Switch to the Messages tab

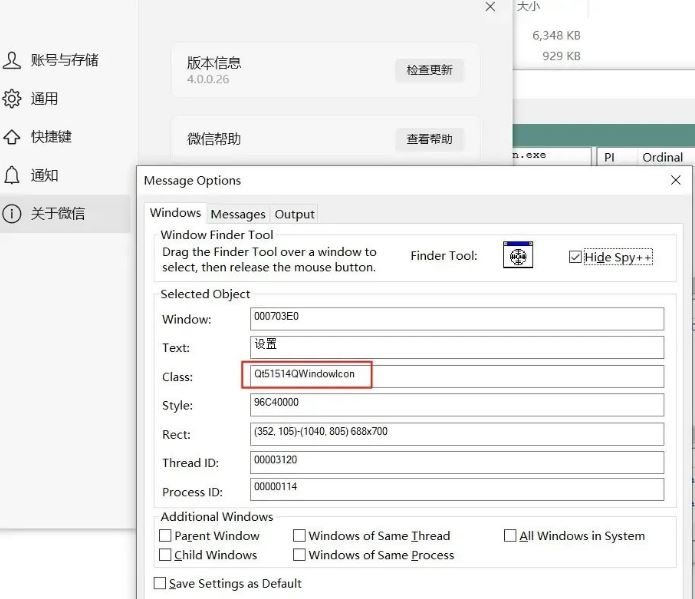(x=238, y=214)
